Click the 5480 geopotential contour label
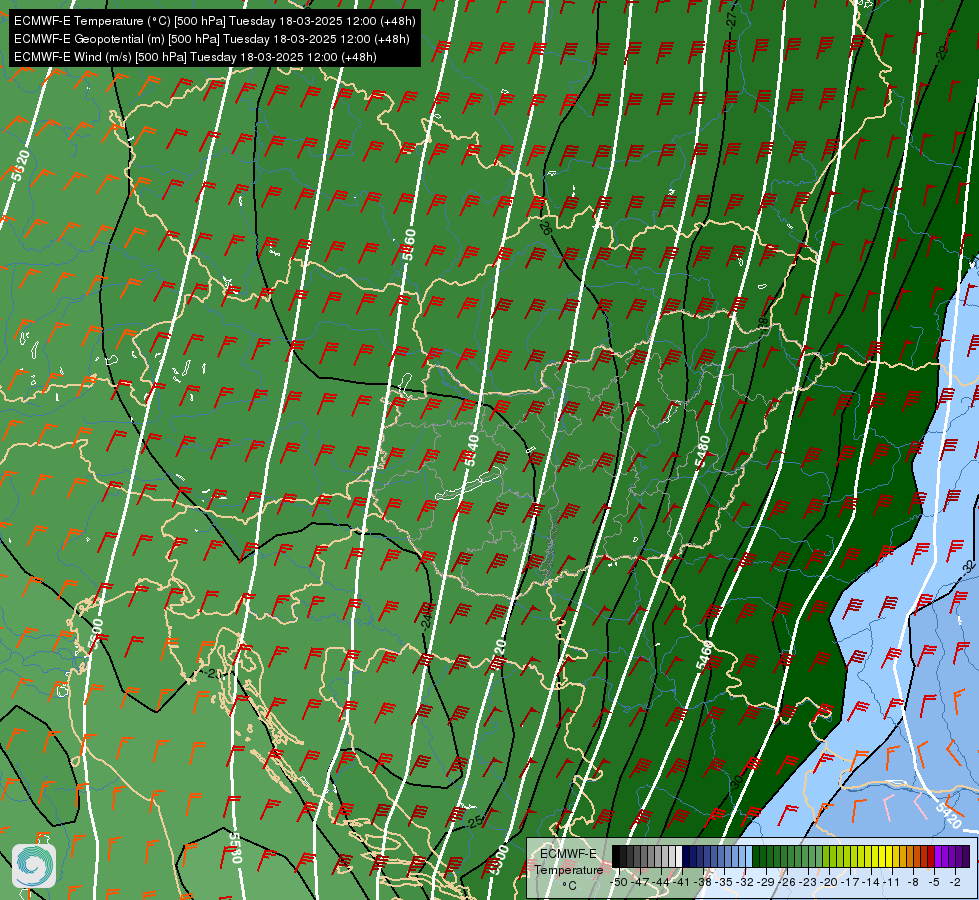This screenshot has width=979, height=900. pyautogui.click(x=703, y=451)
